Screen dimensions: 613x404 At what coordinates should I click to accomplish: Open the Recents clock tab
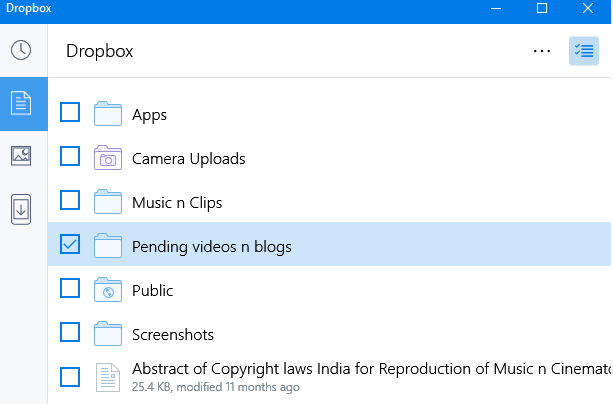[x=21, y=51]
